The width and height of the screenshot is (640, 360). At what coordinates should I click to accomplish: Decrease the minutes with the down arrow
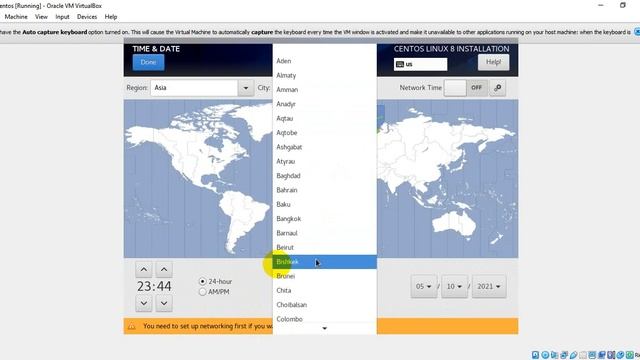[164, 303]
